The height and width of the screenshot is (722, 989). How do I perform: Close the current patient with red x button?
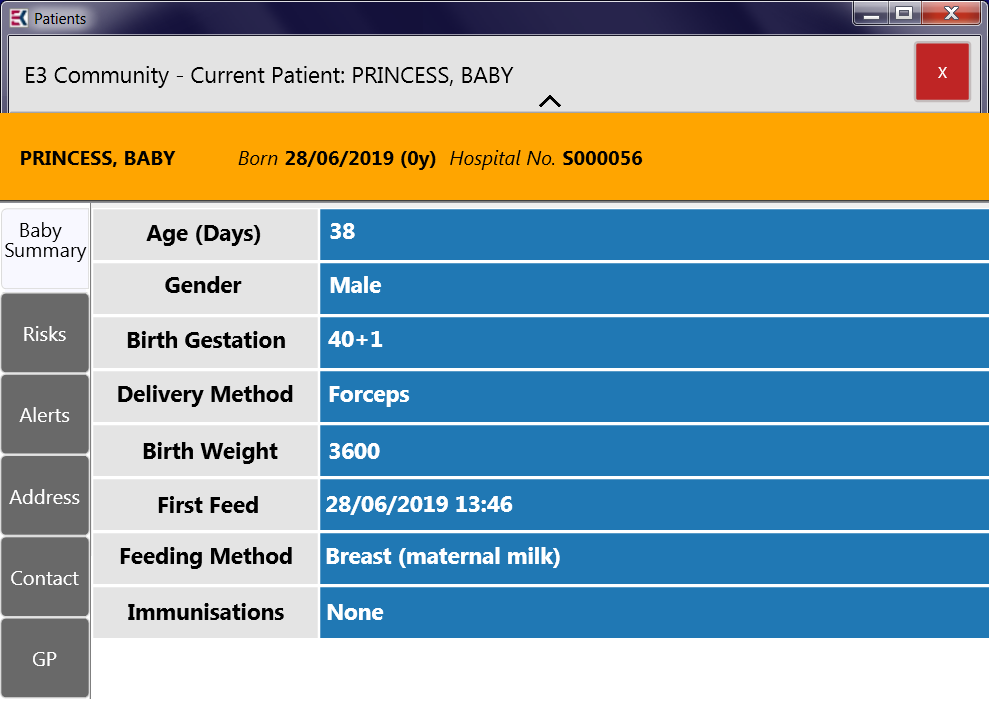pos(942,72)
